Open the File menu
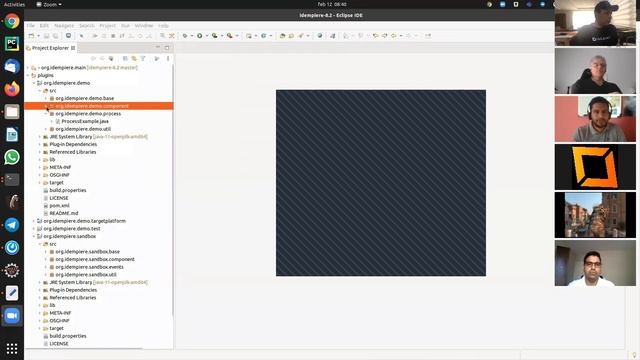Screen dimensions: 640x360 click(31, 26)
